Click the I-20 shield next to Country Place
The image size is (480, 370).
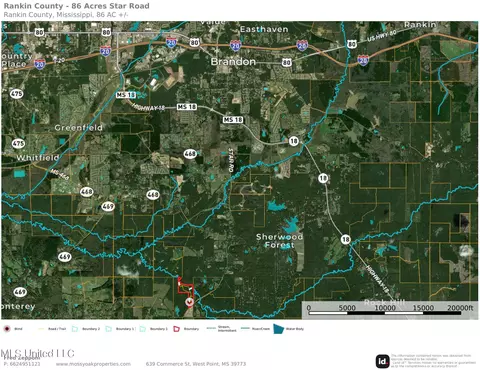pyautogui.click(x=40, y=64)
